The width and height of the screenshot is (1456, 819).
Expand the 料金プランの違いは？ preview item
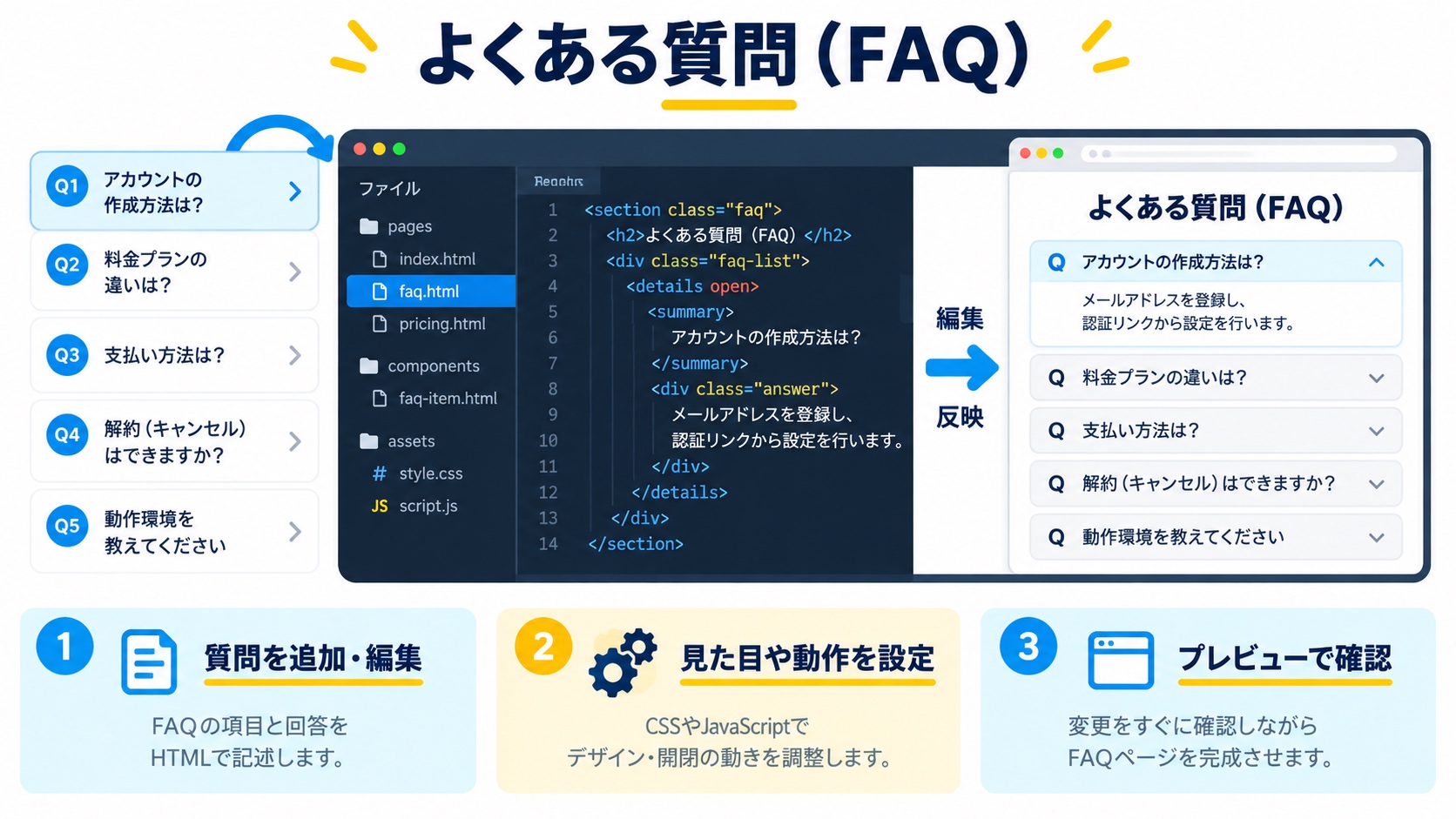tap(1376, 378)
